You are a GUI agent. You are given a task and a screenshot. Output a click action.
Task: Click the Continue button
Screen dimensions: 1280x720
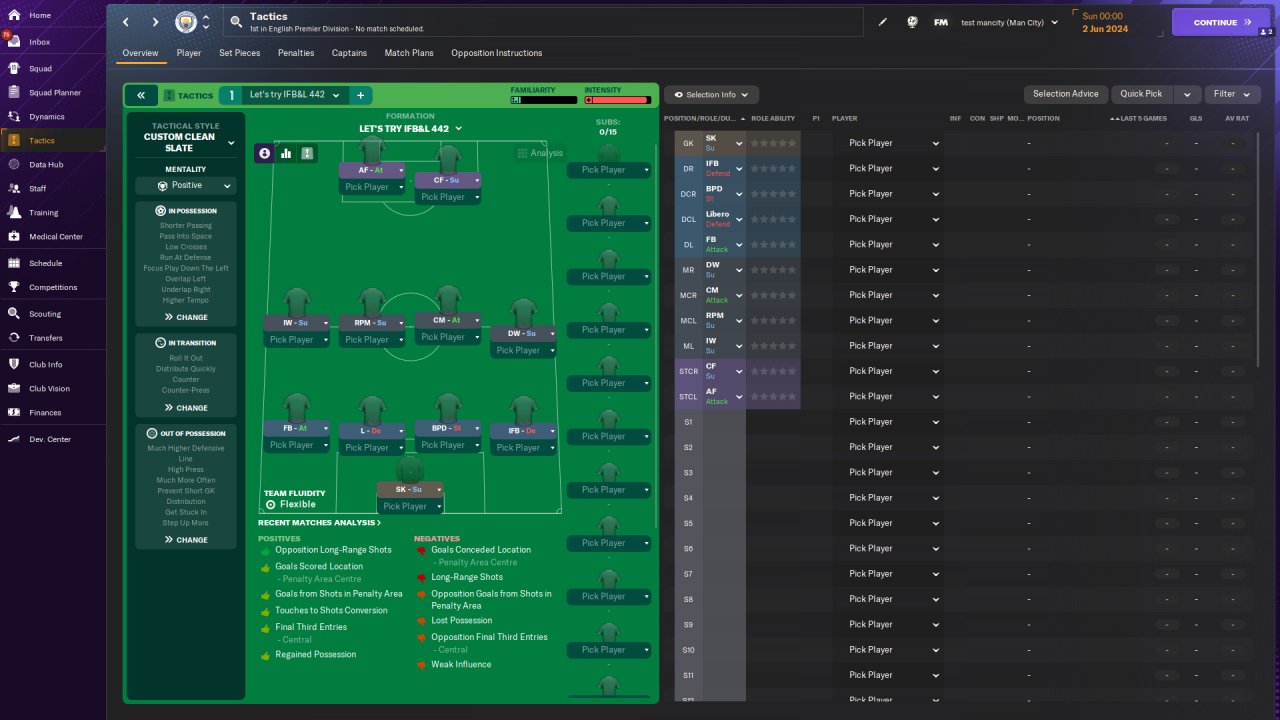click(x=1220, y=22)
